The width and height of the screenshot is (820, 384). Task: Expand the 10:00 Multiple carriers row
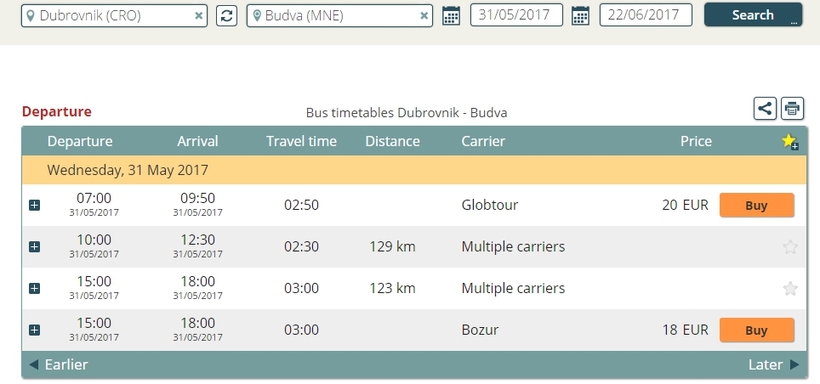35,246
